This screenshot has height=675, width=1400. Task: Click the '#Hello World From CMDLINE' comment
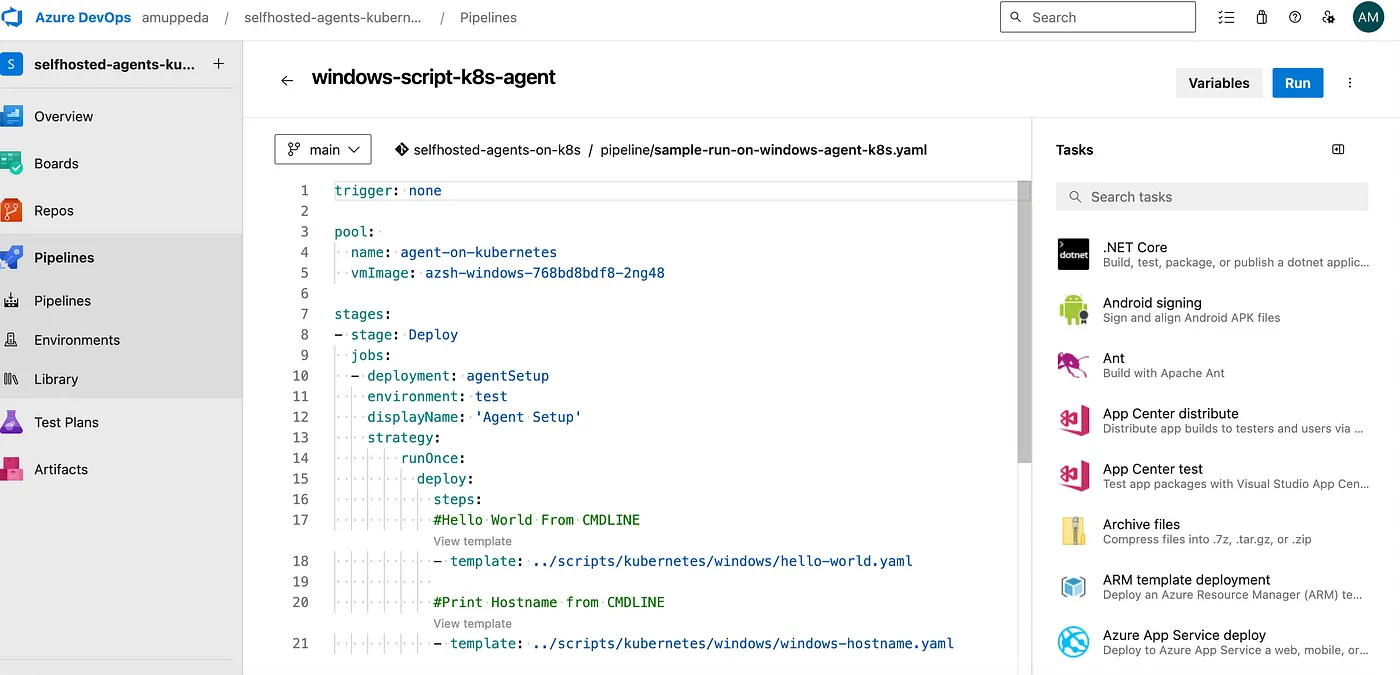(x=536, y=520)
